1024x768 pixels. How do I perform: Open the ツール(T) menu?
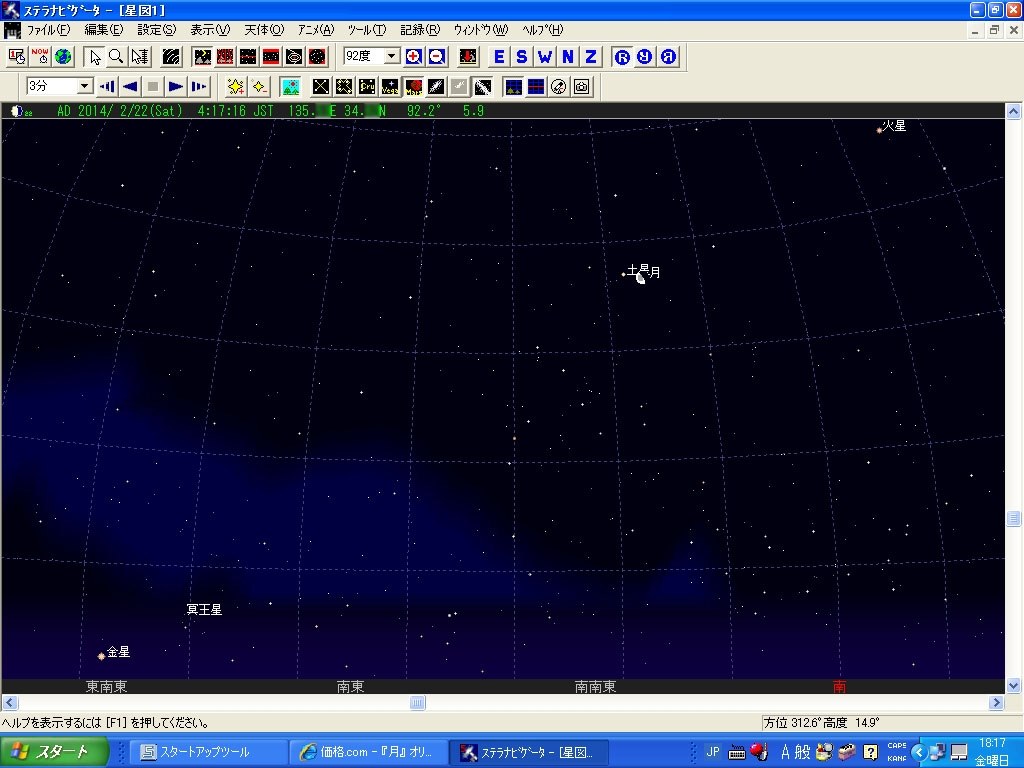366,30
